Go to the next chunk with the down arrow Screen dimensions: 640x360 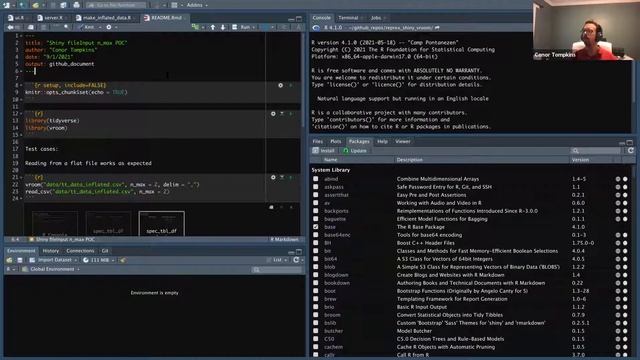[223, 27]
